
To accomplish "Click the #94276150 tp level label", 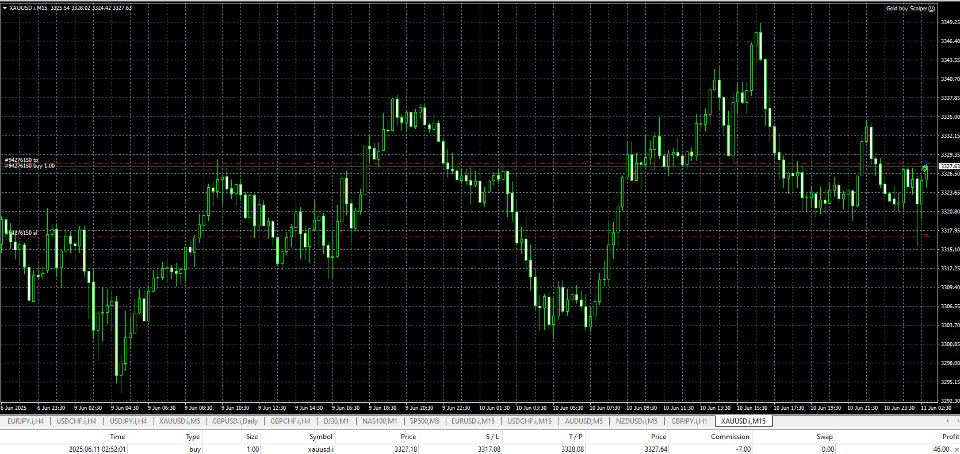I will [21, 161].
